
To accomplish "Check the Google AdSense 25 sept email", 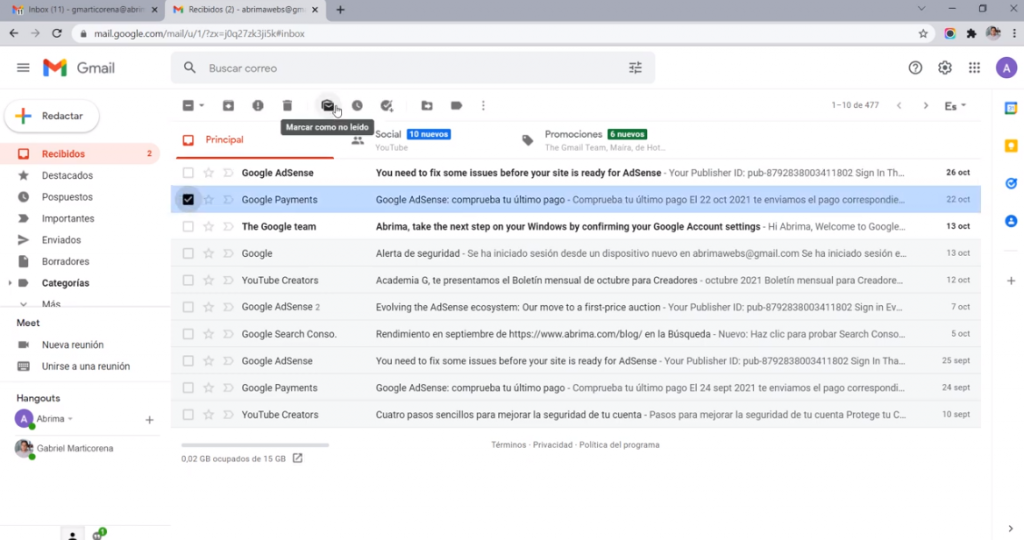I will (188, 360).
